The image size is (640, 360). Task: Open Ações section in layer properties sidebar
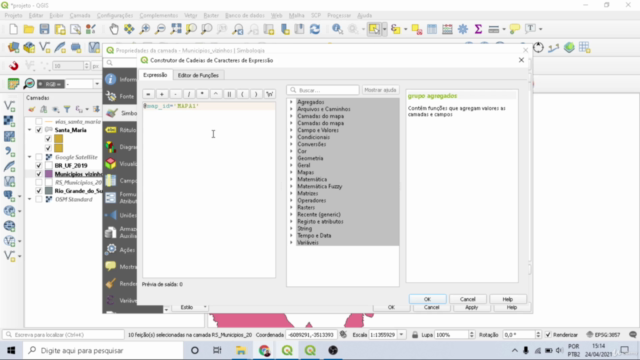(x=120, y=249)
